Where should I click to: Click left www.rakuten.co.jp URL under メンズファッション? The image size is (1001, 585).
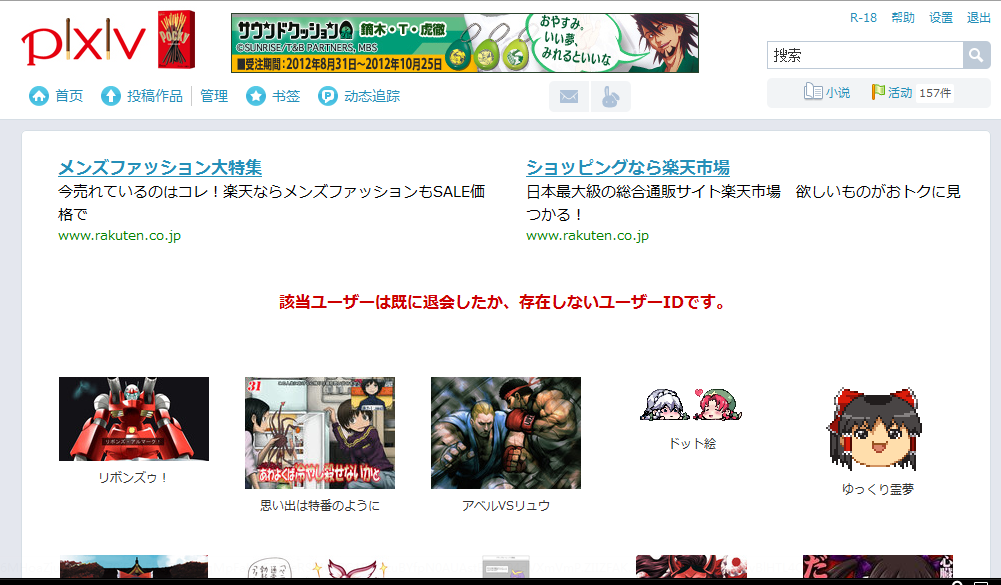[119, 236]
